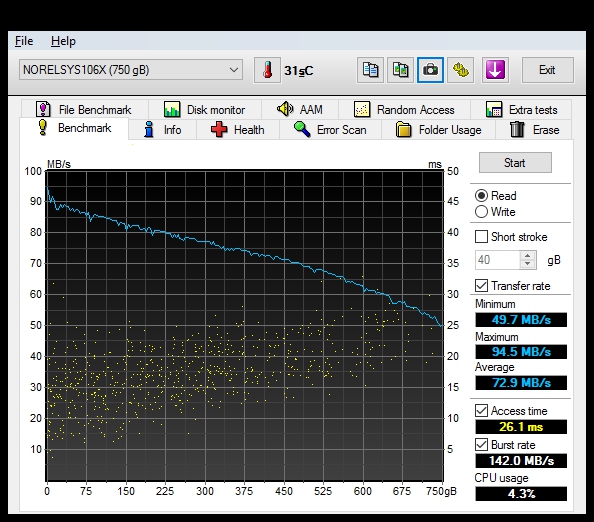Image resolution: width=594 pixels, height=522 pixels.
Task: Open the Health tab with red cross
Action: pos(238,130)
